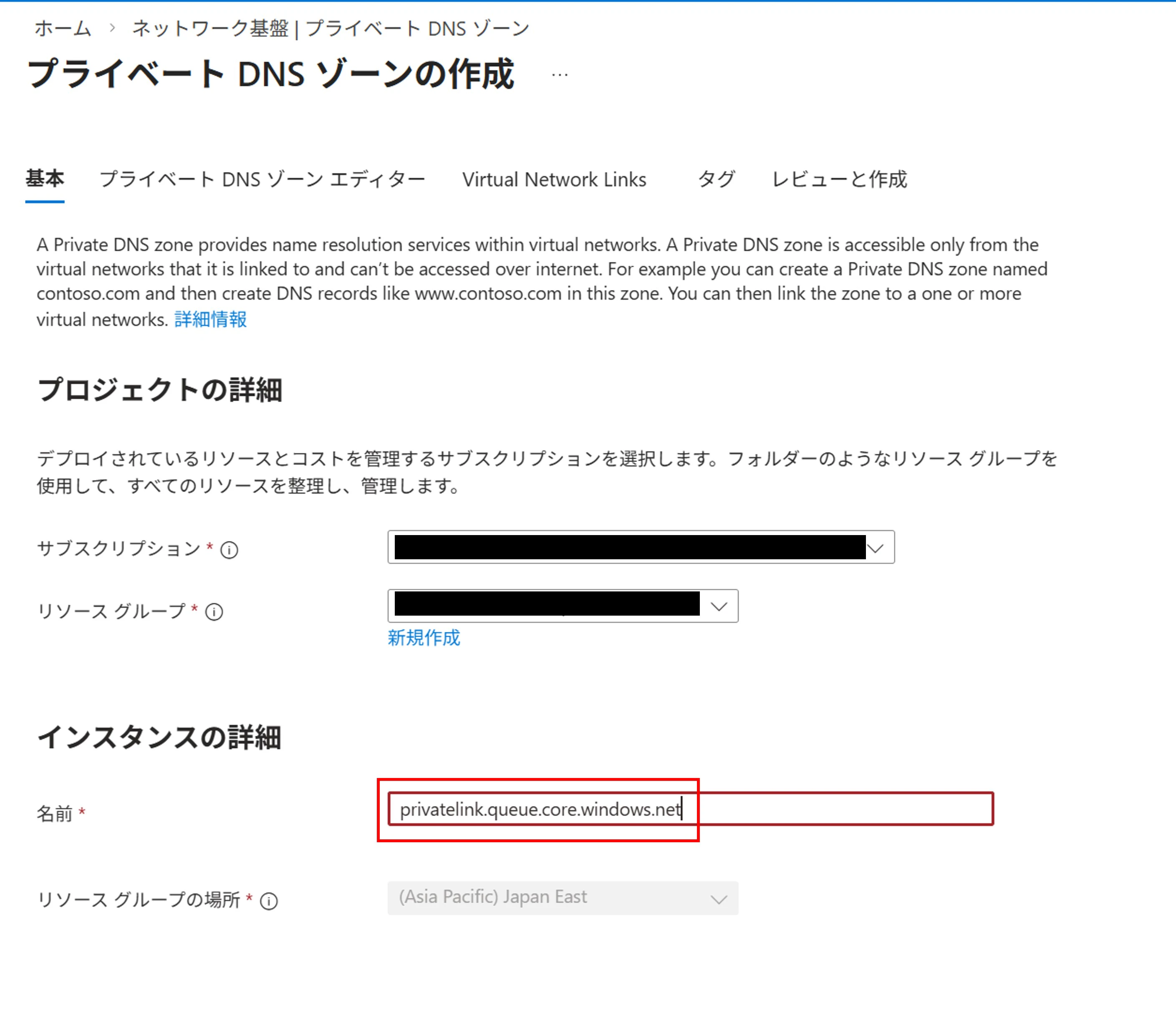The width and height of the screenshot is (1176, 1033).
Task: Open the Japan East location dropdown
Action: pos(719,899)
